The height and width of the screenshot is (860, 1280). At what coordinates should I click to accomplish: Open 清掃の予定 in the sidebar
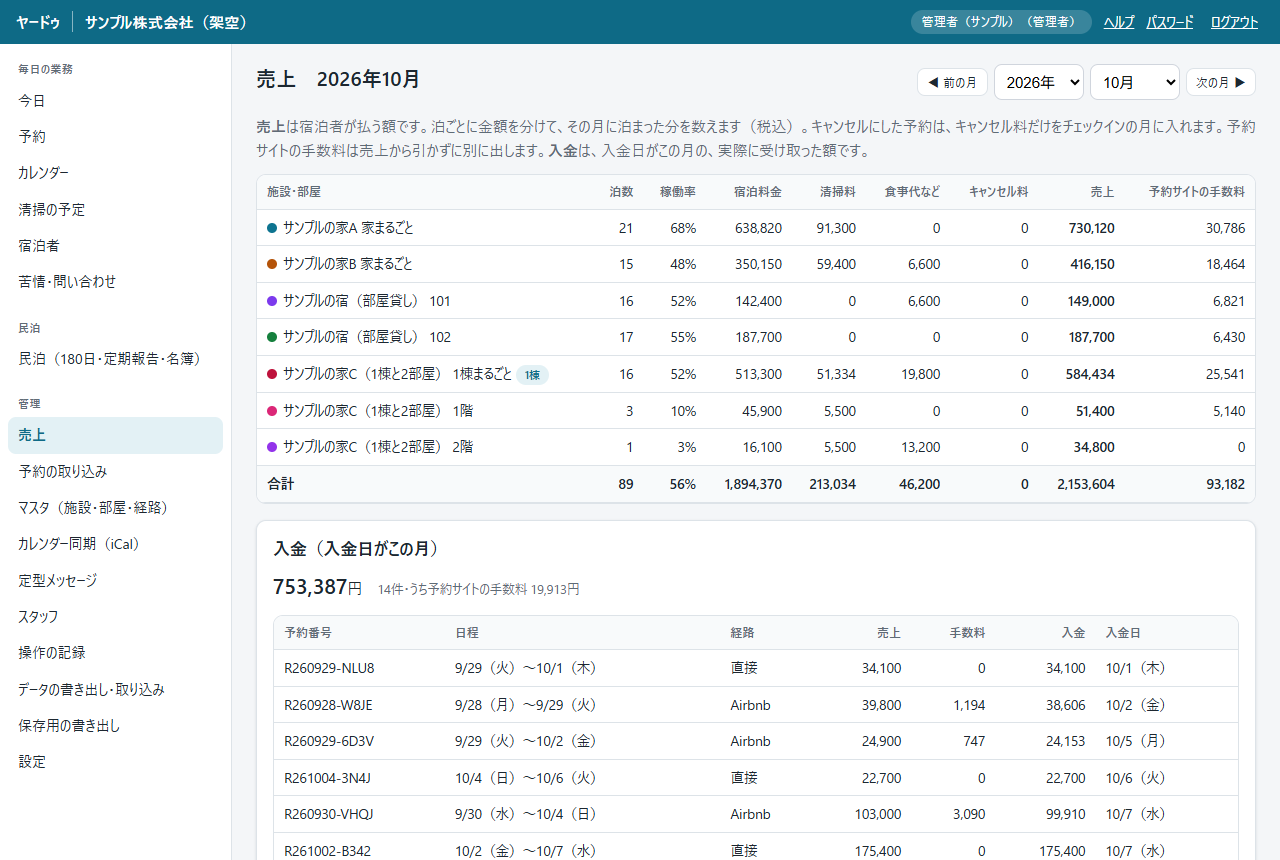[115, 210]
